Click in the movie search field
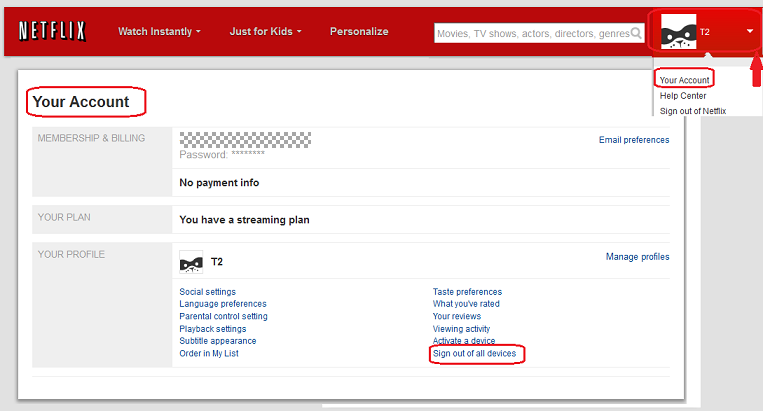The width and height of the screenshot is (763, 411). (532, 33)
